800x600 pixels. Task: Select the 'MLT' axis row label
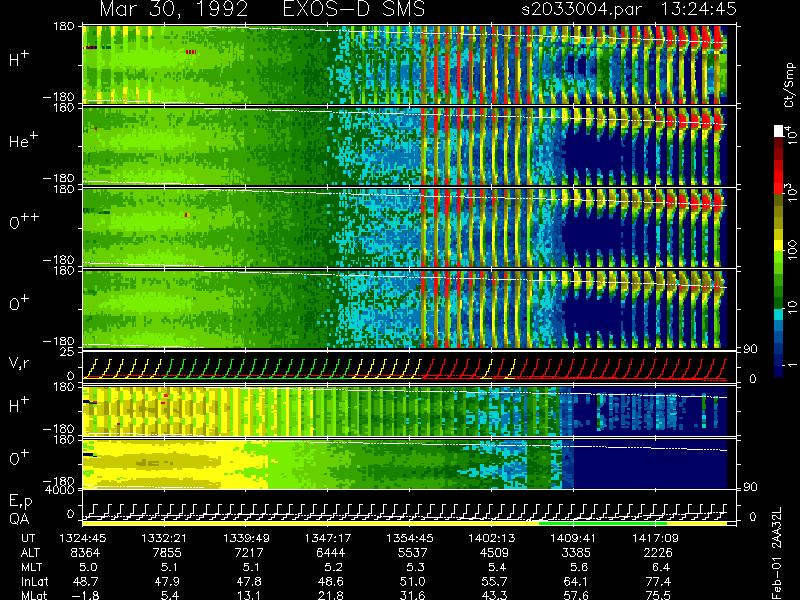tap(31, 567)
